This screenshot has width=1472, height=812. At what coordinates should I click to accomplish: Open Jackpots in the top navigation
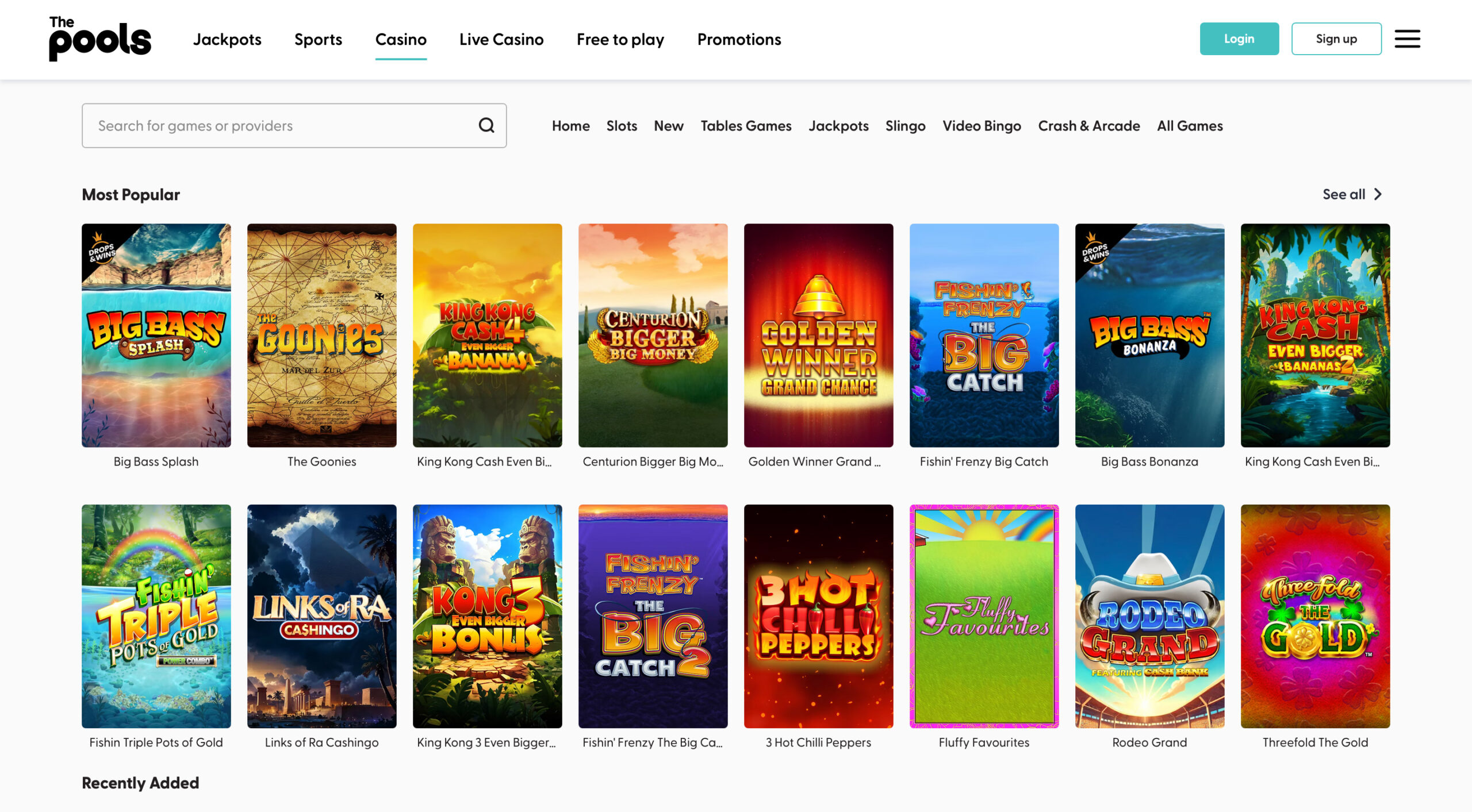[x=227, y=39]
